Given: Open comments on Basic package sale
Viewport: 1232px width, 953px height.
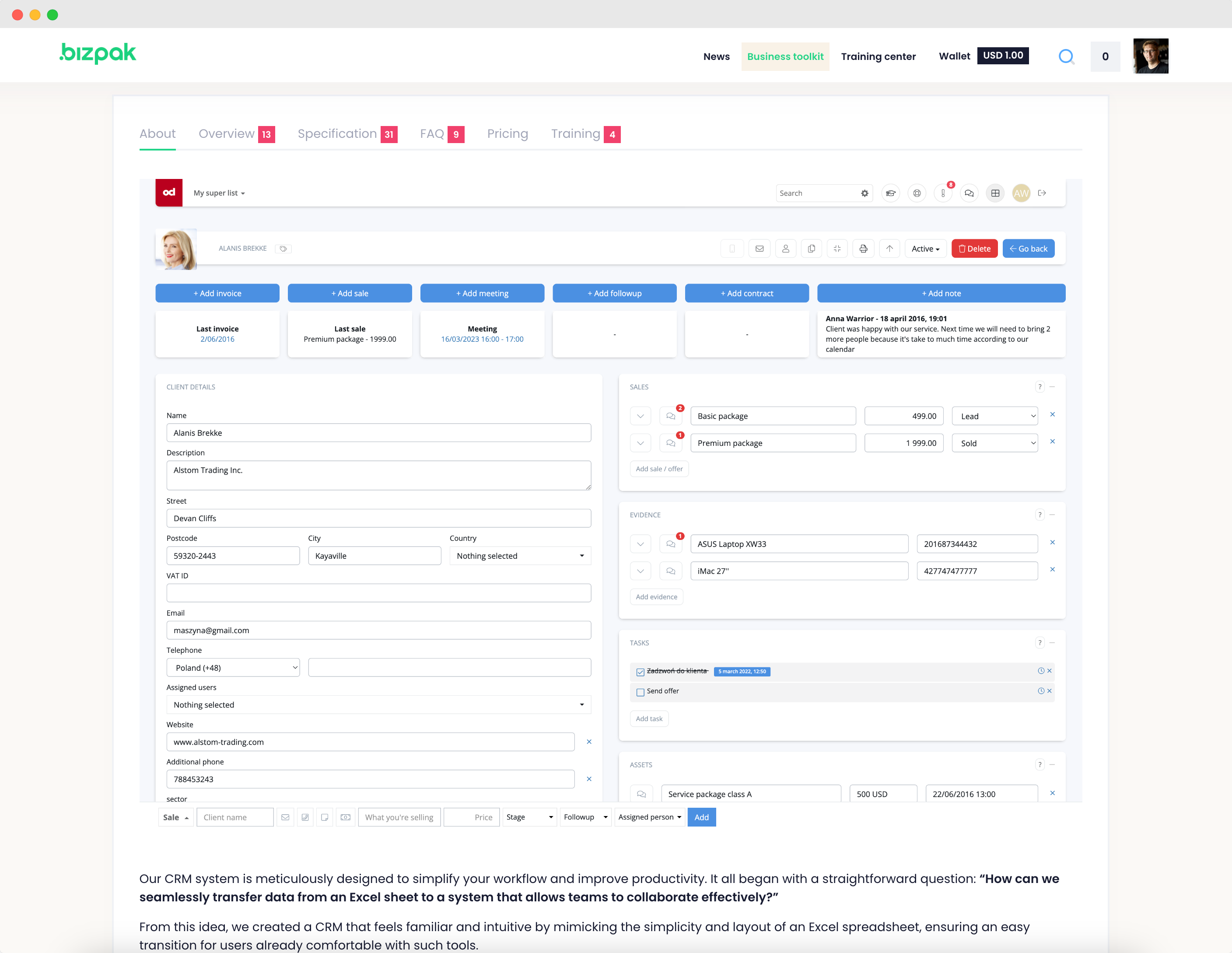Looking at the screenshot, I should 671,416.
